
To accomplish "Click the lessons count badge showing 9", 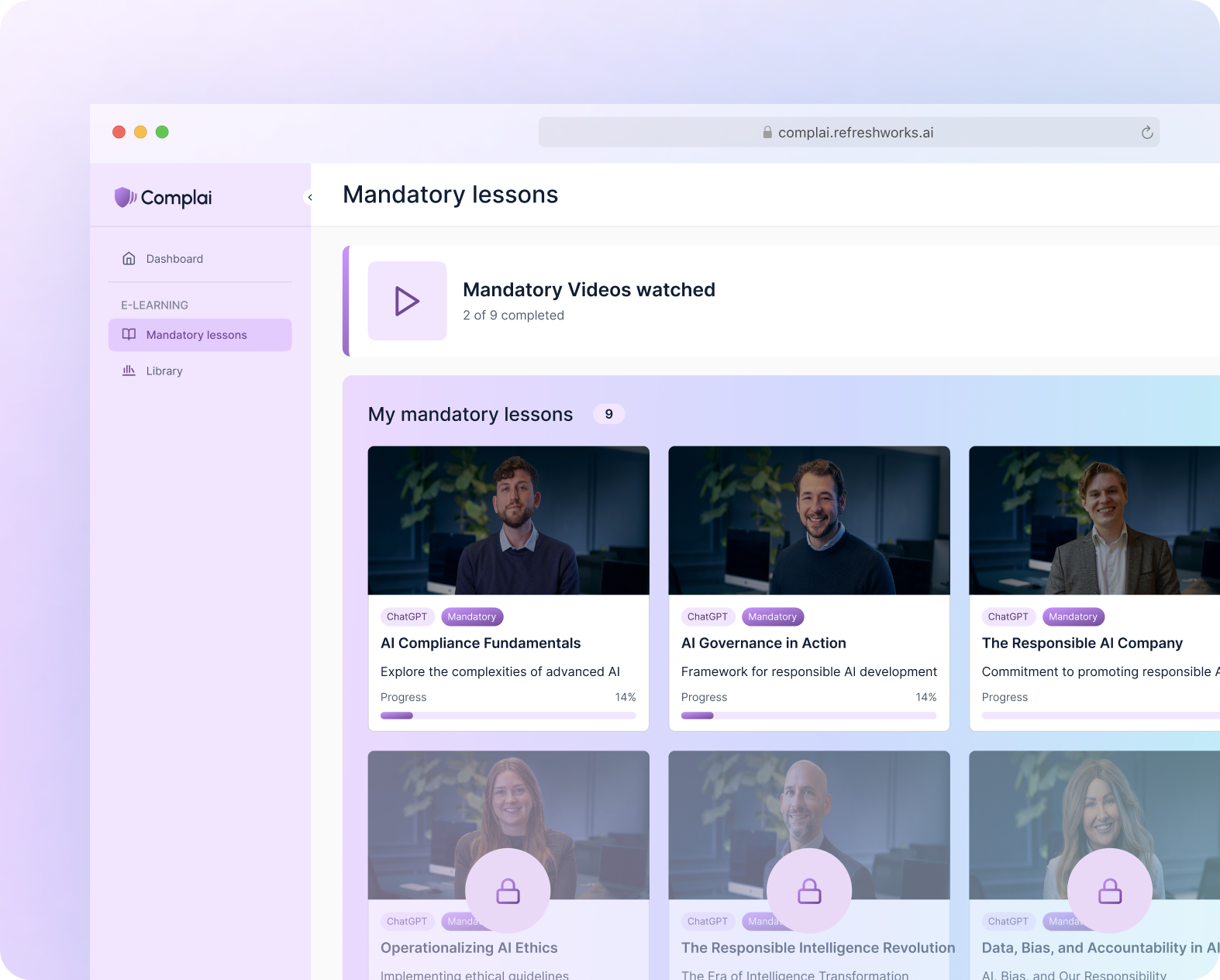I will coord(608,414).
